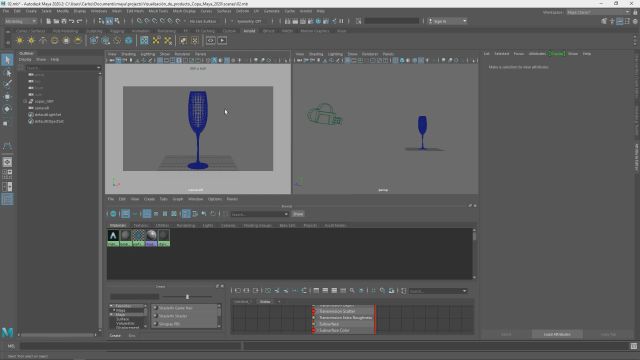The width and height of the screenshot is (640, 360).
Task: Activate the Scale tool in toolbox
Action: 6,123
